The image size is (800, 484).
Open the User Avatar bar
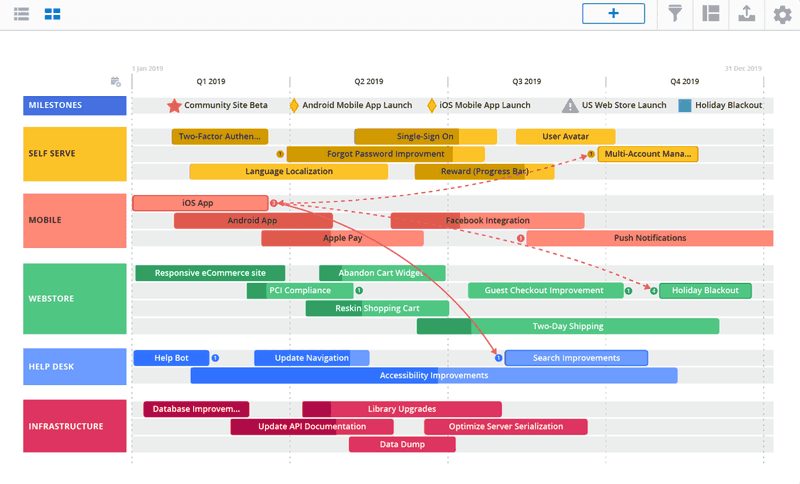(x=565, y=137)
